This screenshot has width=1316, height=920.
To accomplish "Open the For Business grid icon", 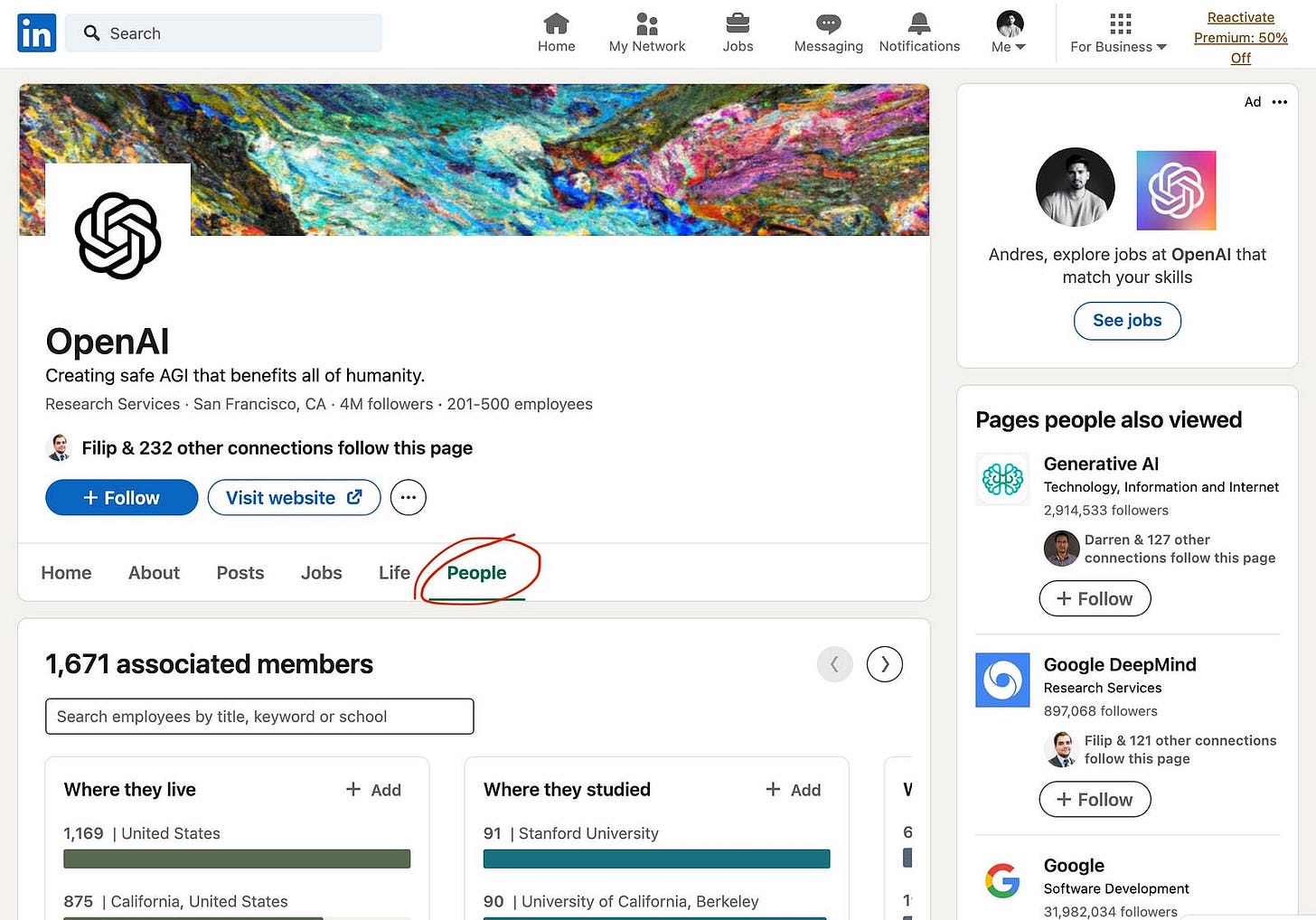I will tap(1120, 23).
